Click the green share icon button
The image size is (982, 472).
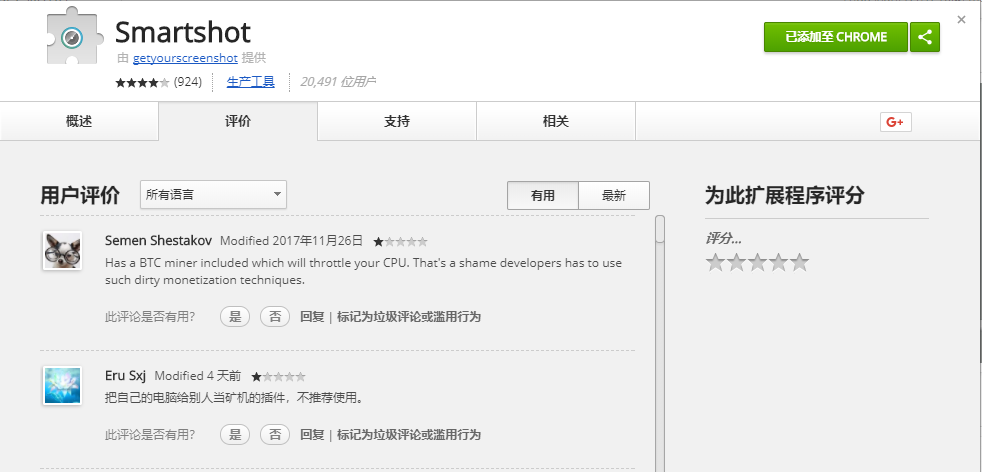pos(925,37)
